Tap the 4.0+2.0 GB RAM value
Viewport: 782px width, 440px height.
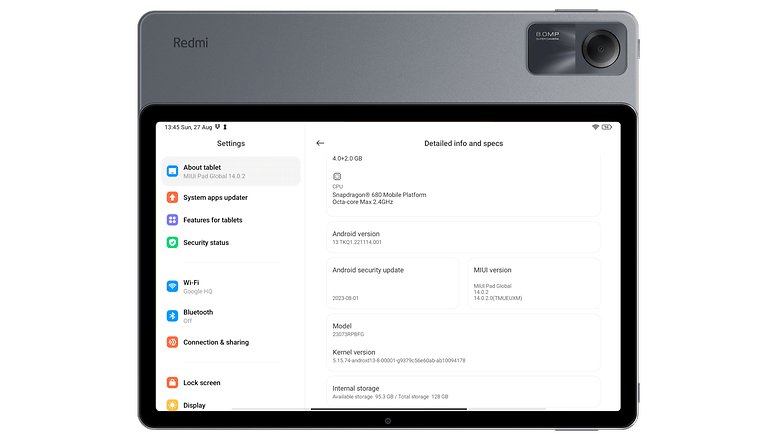tap(347, 158)
